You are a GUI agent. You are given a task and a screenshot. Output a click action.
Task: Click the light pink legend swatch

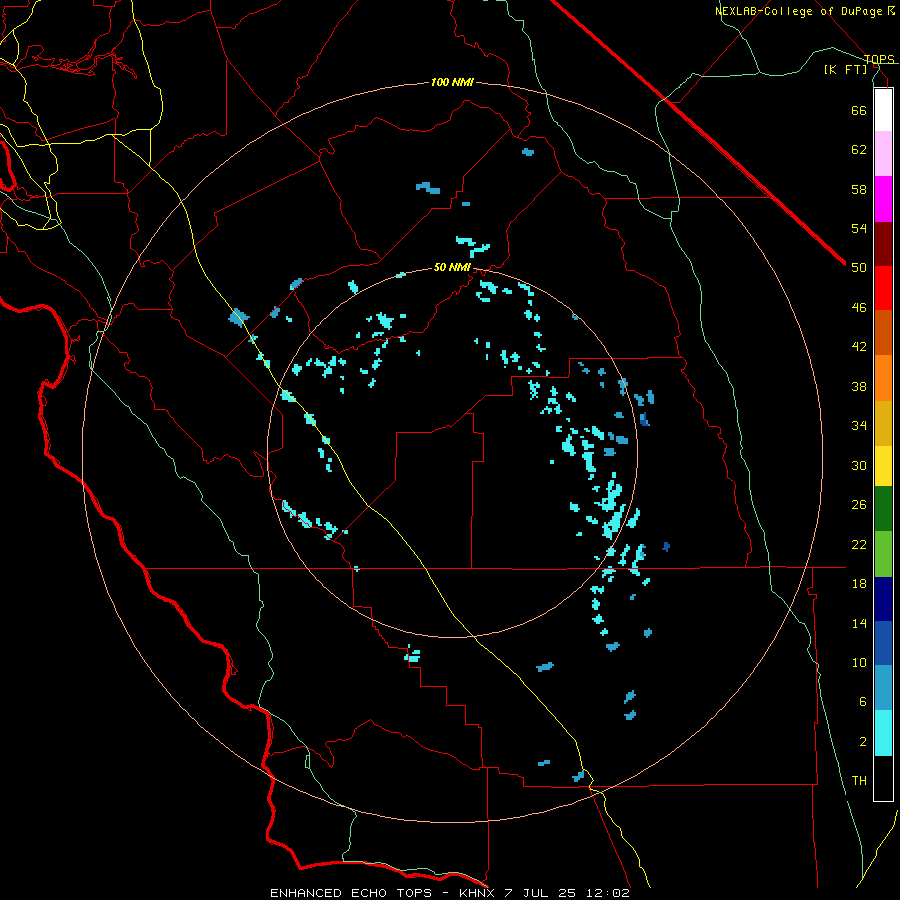point(883,153)
